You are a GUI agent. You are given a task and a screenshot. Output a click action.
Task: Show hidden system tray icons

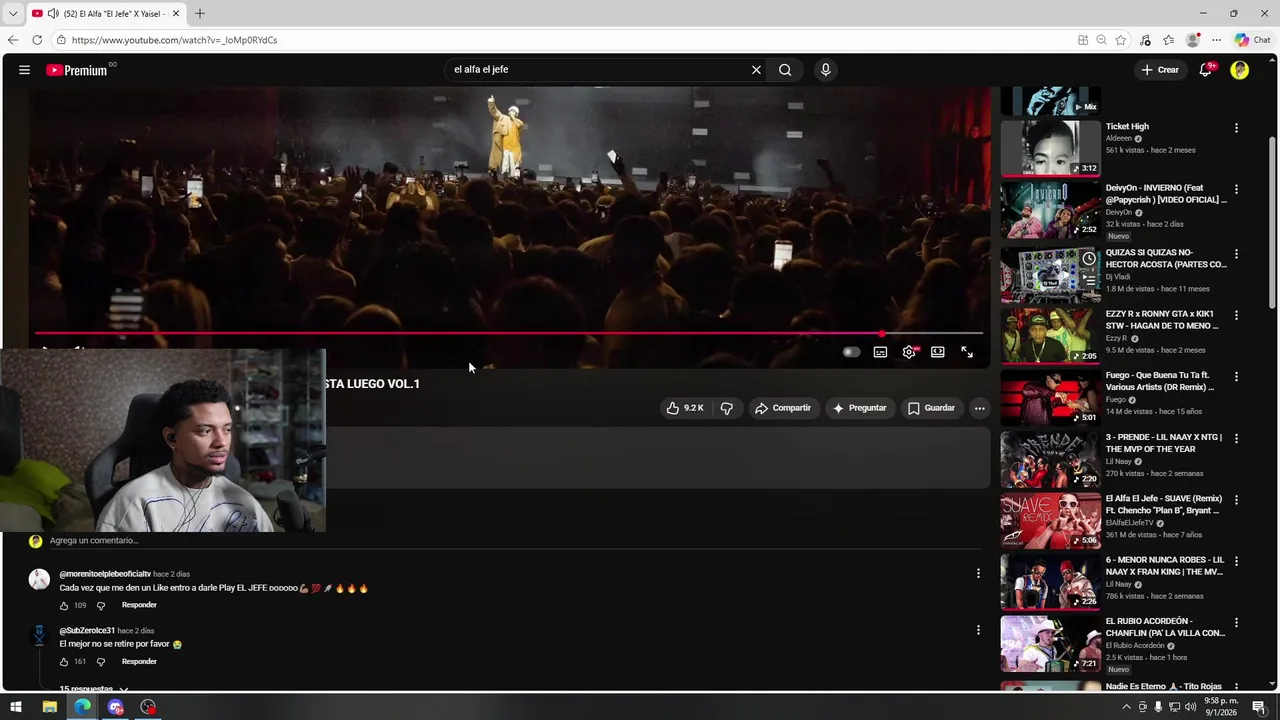[1126, 707]
